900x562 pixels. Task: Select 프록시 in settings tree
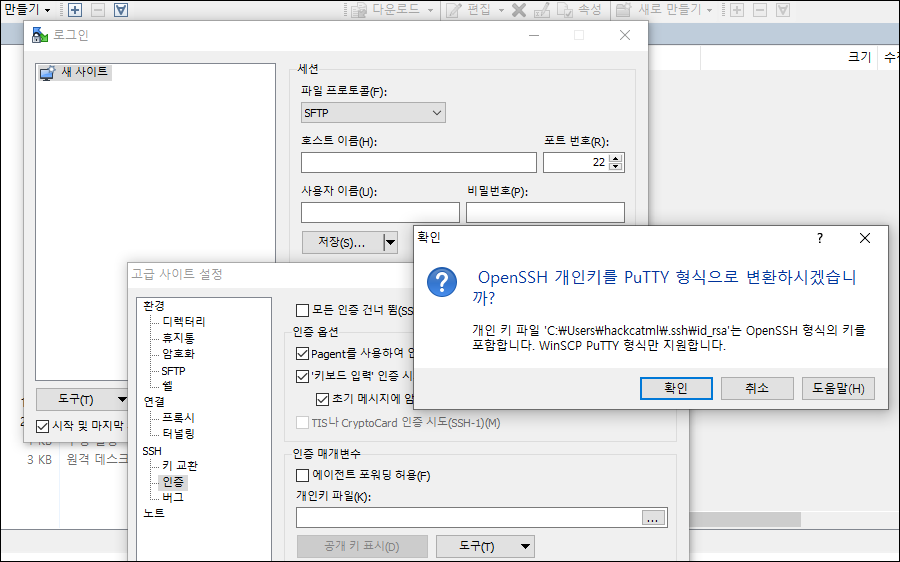pos(179,417)
